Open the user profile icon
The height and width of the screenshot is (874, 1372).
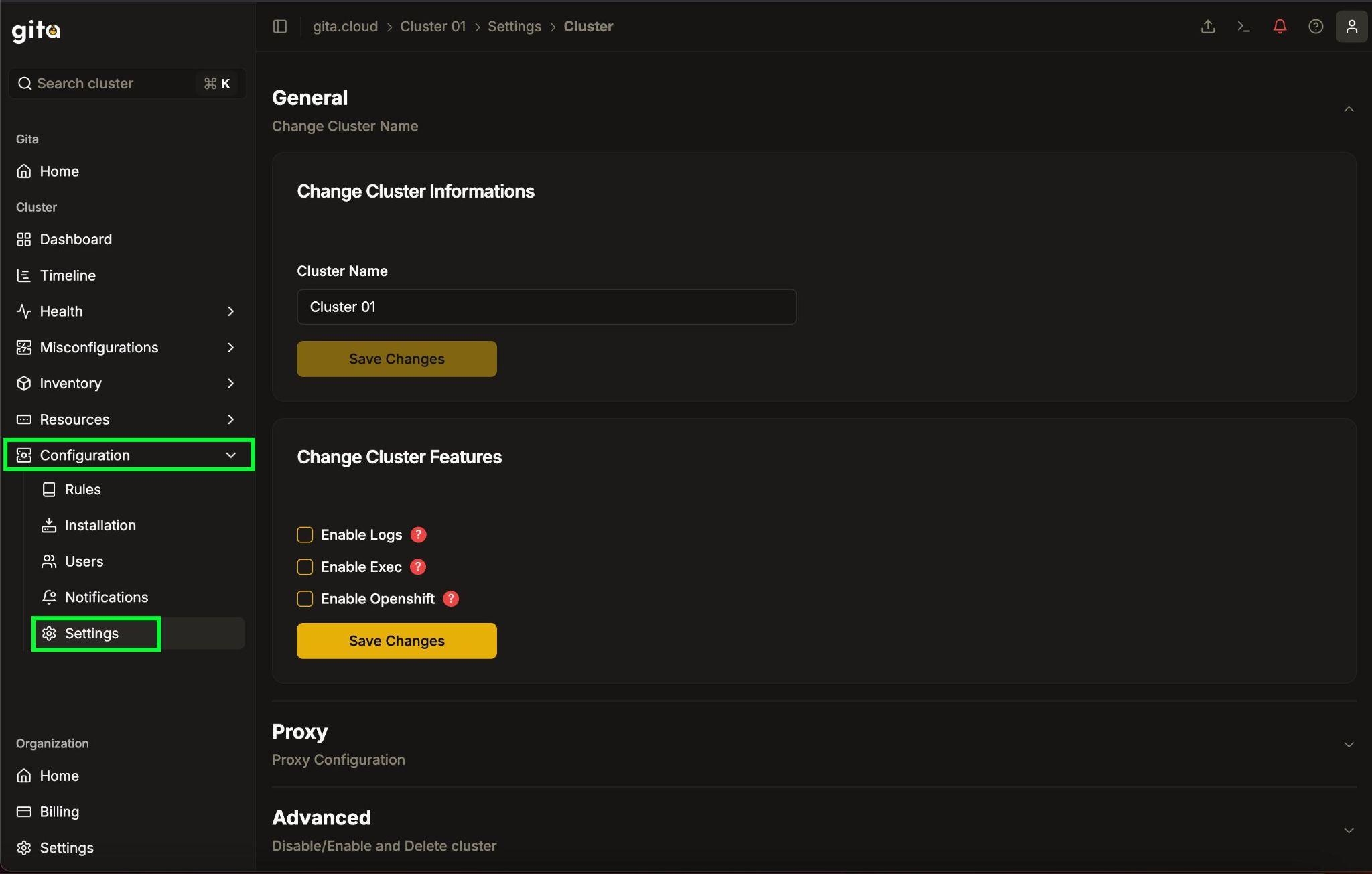click(x=1352, y=27)
